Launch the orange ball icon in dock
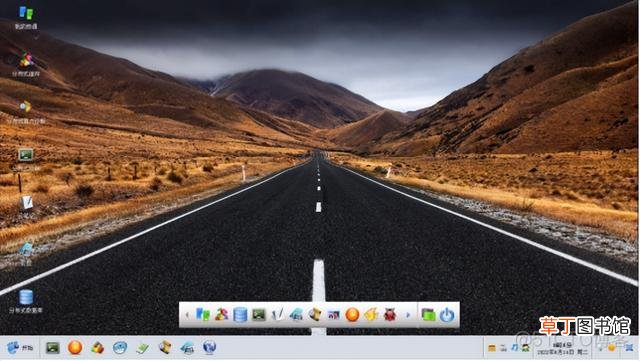Viewport: 640px width, 361px height. [x=352, y=315]
